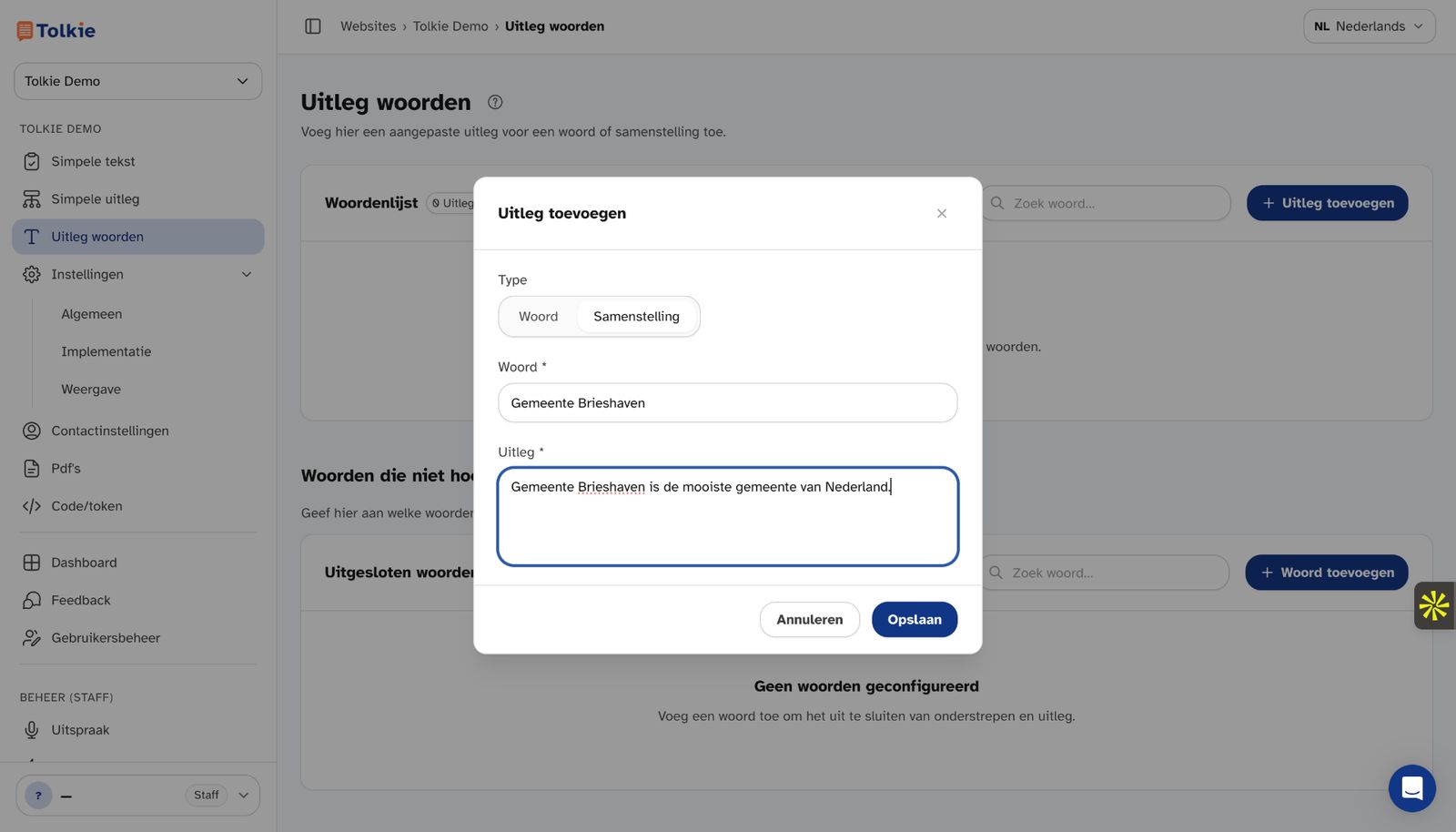Click the Gebruikersbeheer user-edit icon
Image resolution: width=1456 pixels, height=832 pixels.
click(x=32, y=638)
